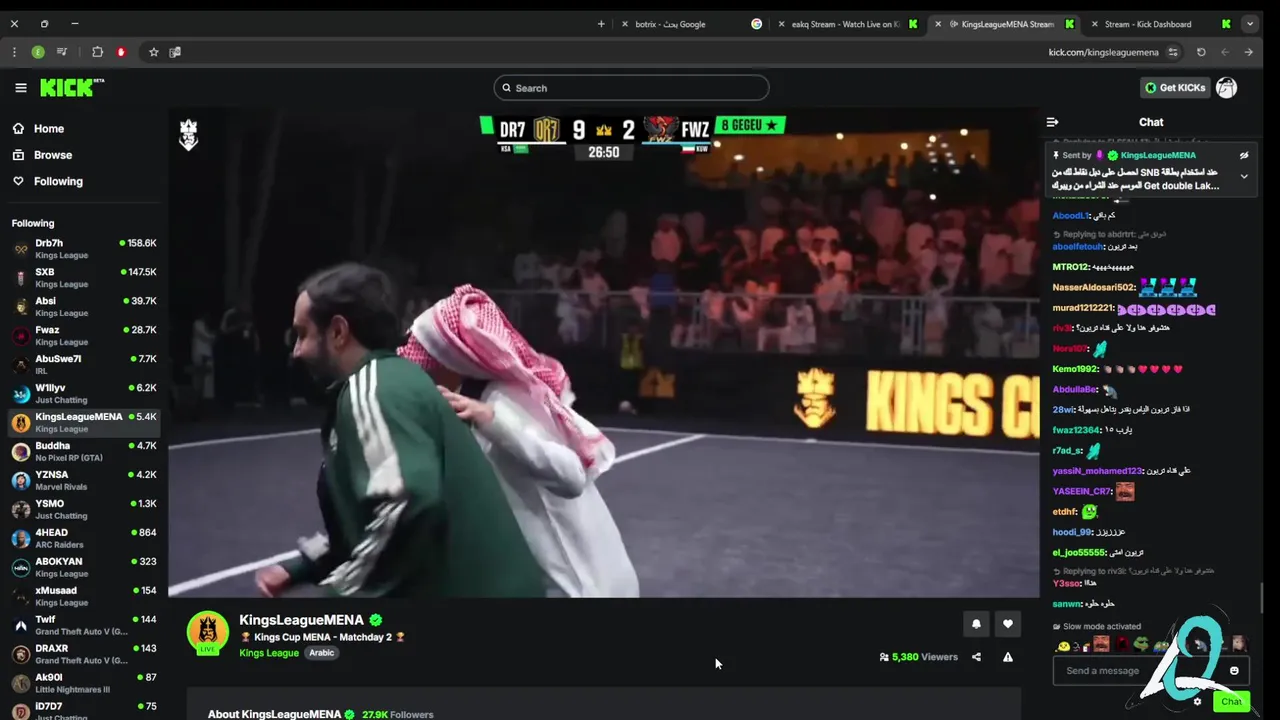Image resolution: width=1280 pixels, height=720 pixels.
Task: Open DRAXR channel in Following list
Action: (x=84, y=655)
